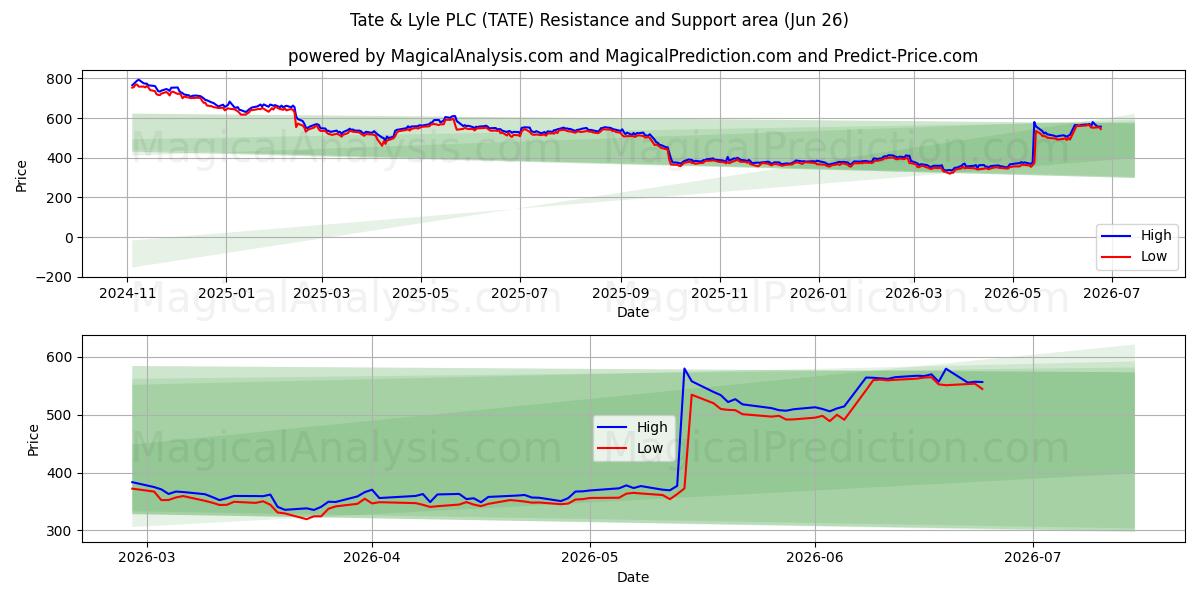Click the '−200' y-axis value on the top chart
This screenshot has height=600, width=1200.
(56, 277)
